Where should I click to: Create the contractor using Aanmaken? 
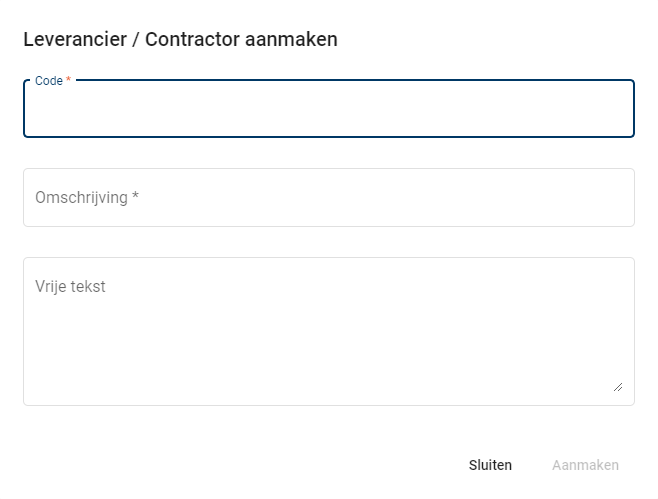point(585,465)
